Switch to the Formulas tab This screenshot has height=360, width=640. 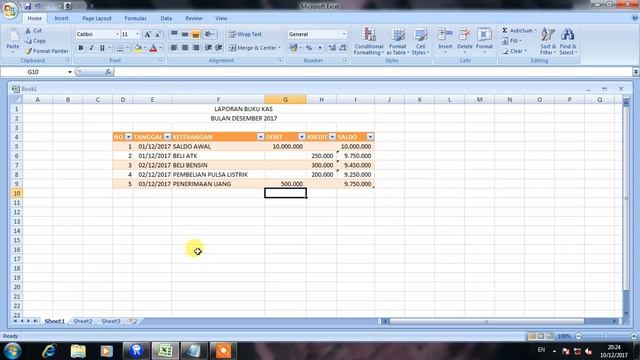[136, 18]
